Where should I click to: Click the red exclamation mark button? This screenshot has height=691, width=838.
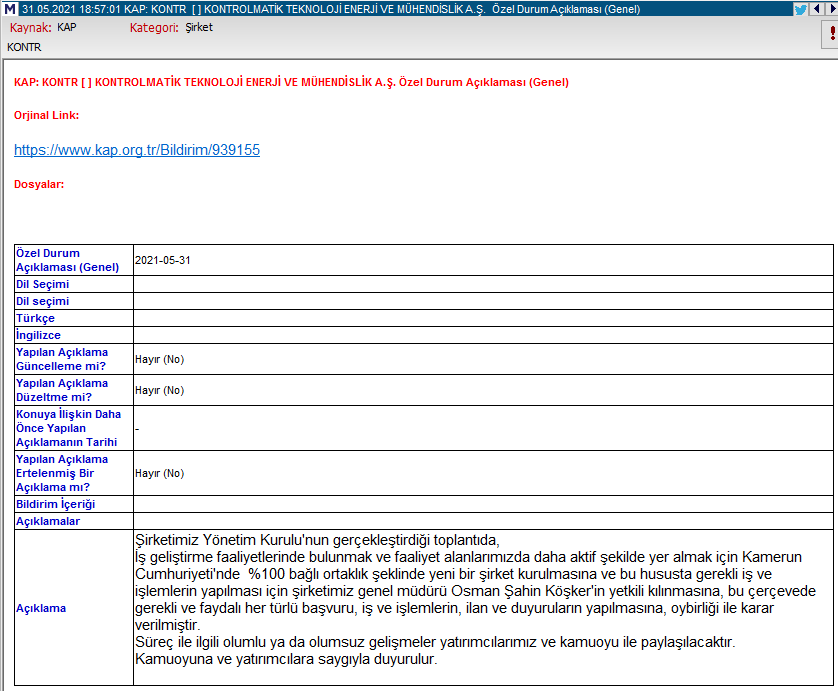(831, 34)
